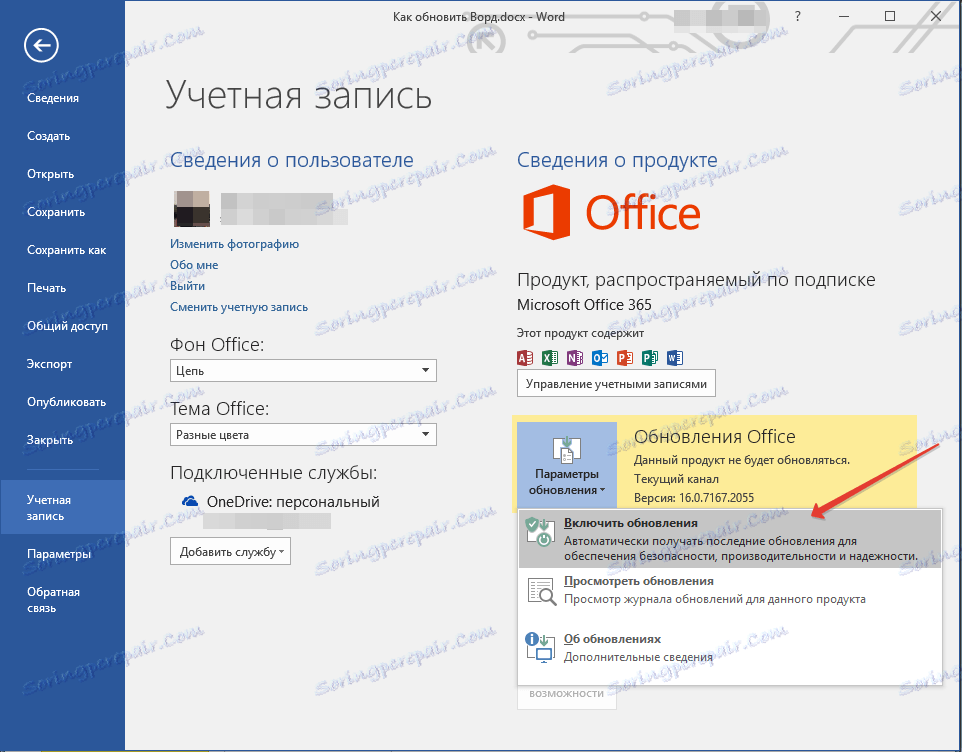962x752 pixels.
Task: Click the user profile photo
Action: pyautogui.click(x=192, y=209)
